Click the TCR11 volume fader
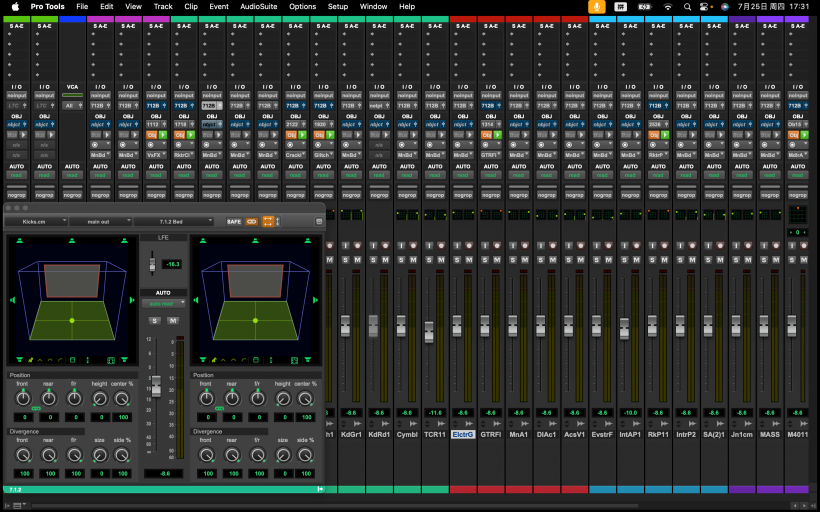The height and width of the screenshot is (512, 820). click(x=429, y=333)
